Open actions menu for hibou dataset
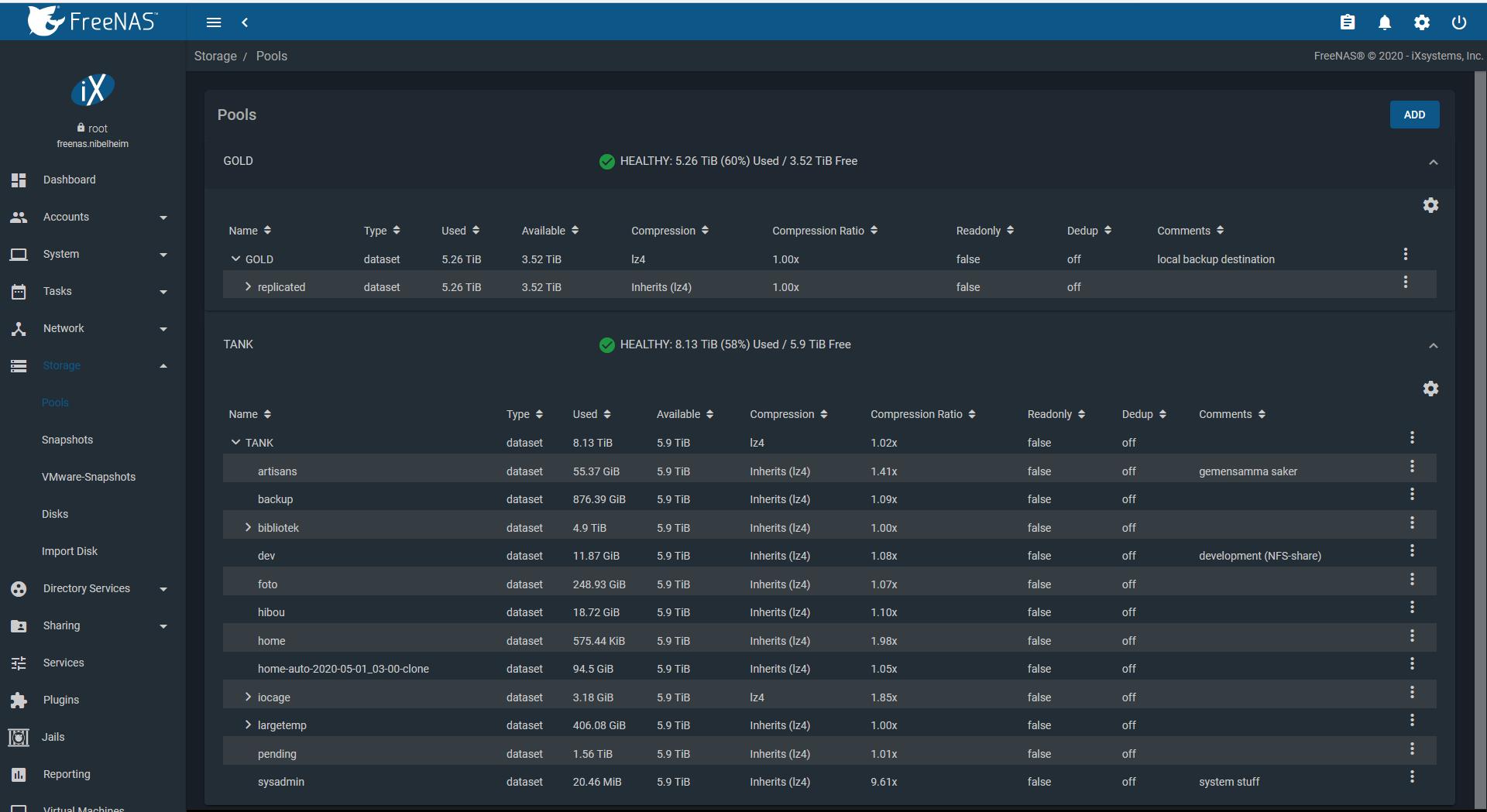 1412,607
